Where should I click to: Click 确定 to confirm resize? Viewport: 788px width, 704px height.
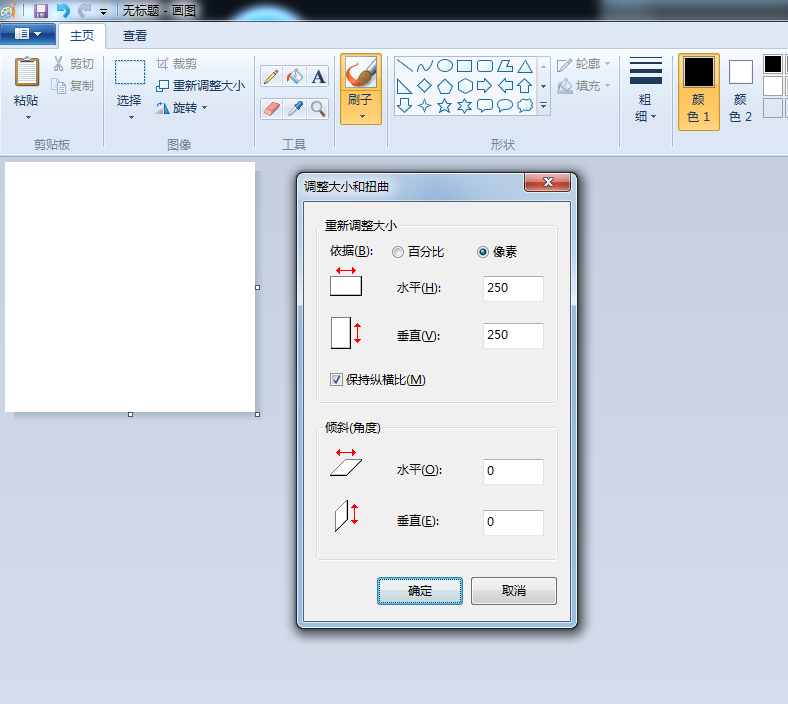point(420,590)
